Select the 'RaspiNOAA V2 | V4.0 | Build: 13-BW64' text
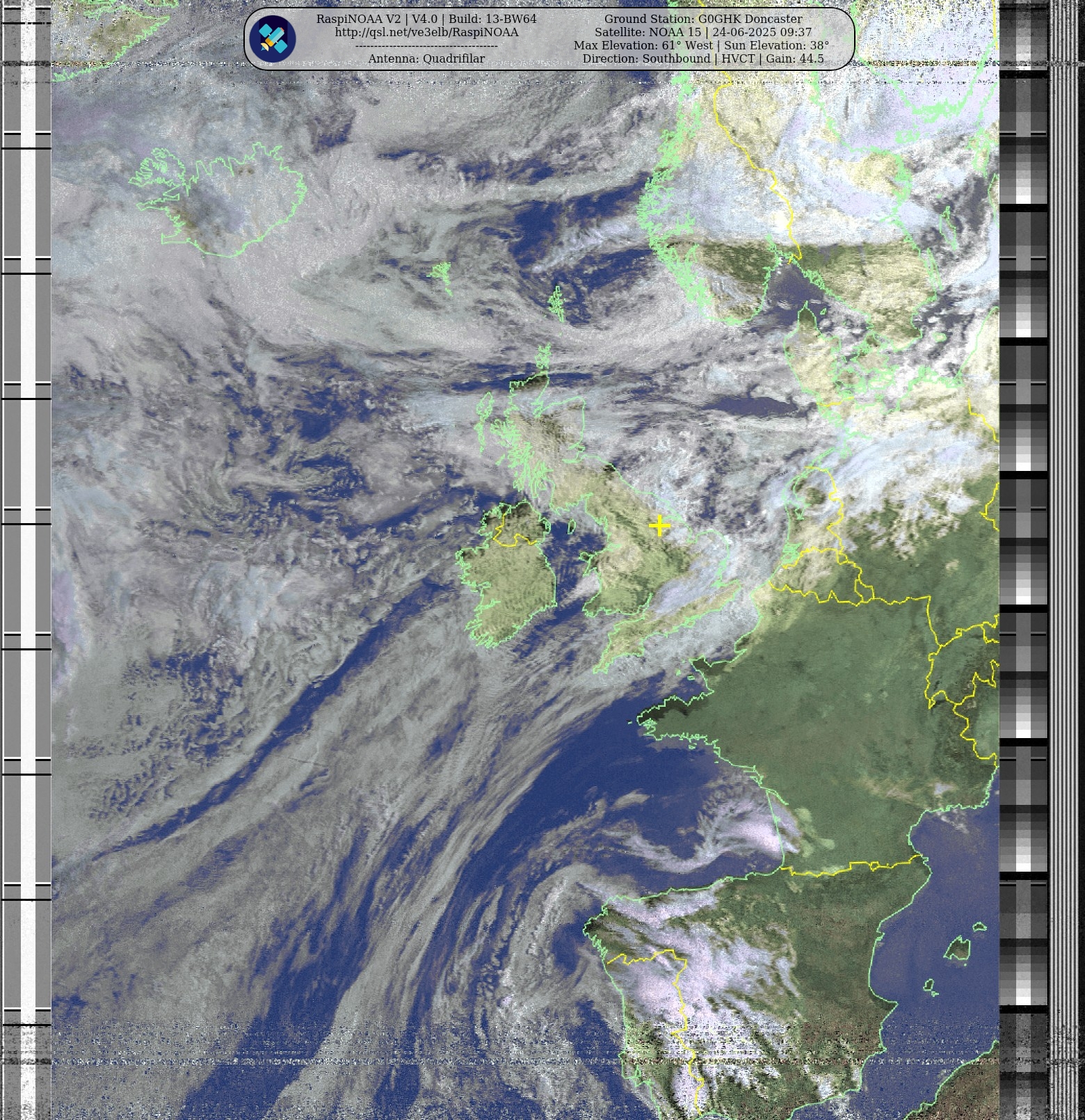Image resolution: width=1085 pixels, height=1120 pixels. click(x=426, y=19)
